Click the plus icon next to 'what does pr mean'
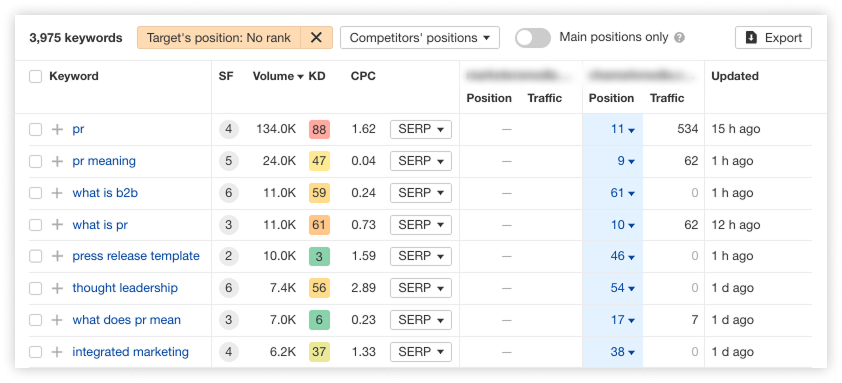 (57, 320)
